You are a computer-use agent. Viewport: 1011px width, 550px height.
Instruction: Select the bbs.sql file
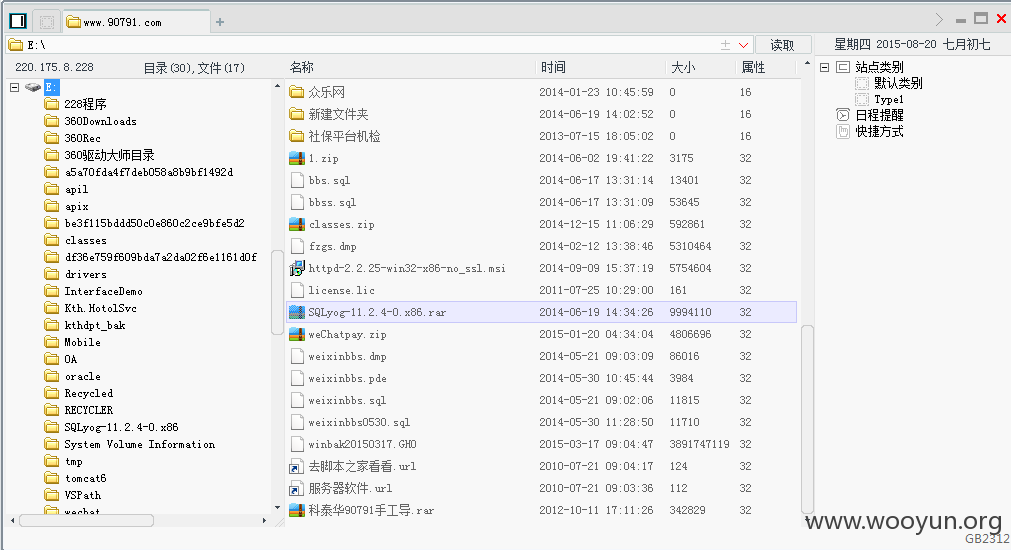[x=329, y=180]
